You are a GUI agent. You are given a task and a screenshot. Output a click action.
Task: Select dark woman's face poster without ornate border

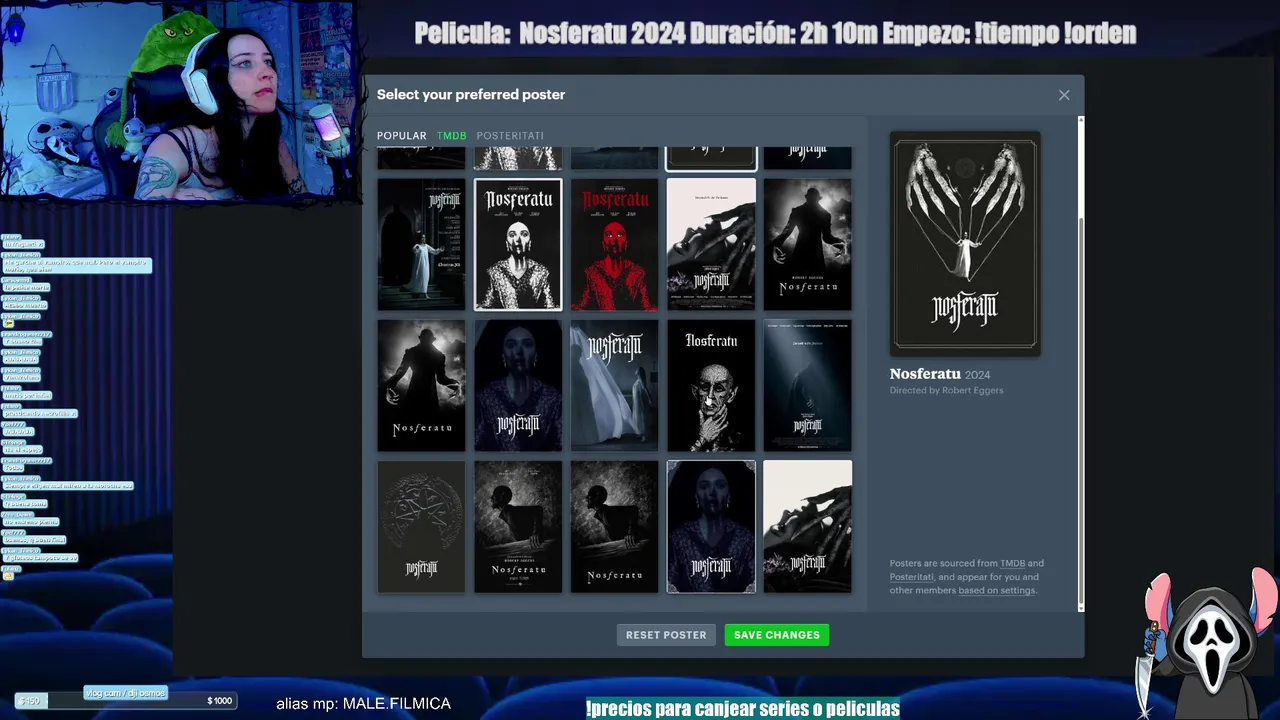518,386
